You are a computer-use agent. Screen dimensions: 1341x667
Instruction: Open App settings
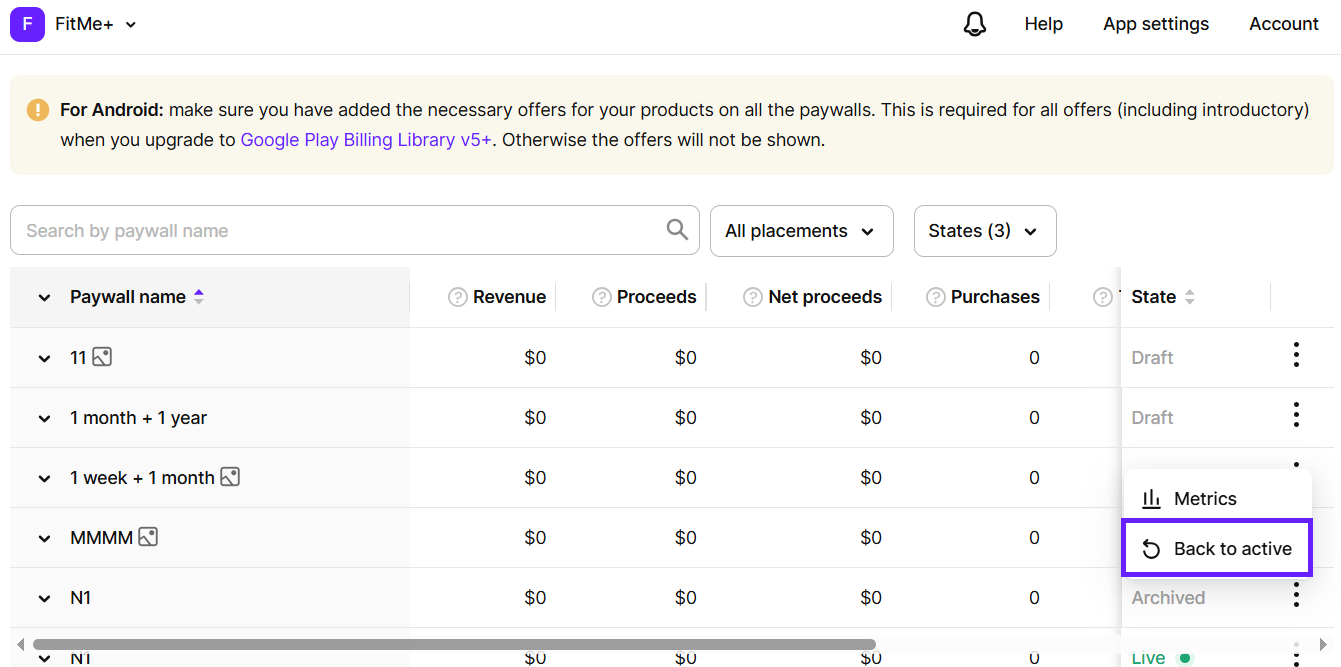click(x=1155, y=23)
